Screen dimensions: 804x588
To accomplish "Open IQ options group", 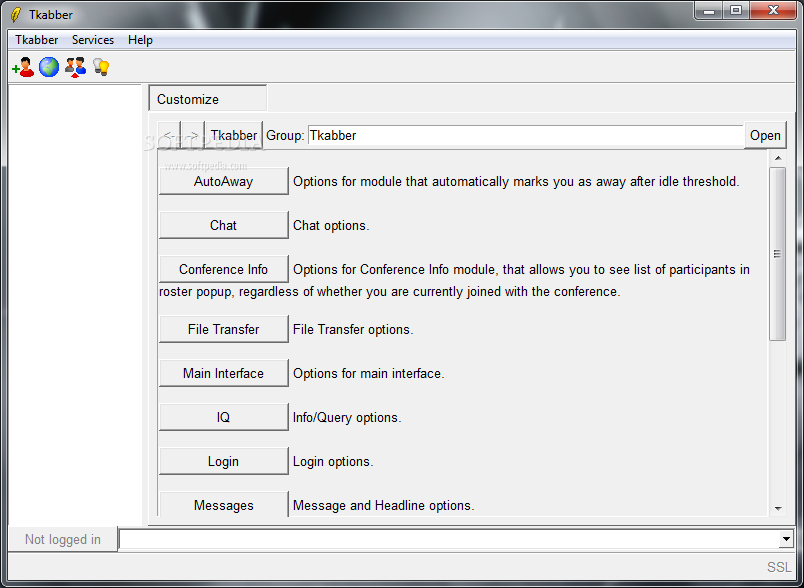I will pos(224,417).
